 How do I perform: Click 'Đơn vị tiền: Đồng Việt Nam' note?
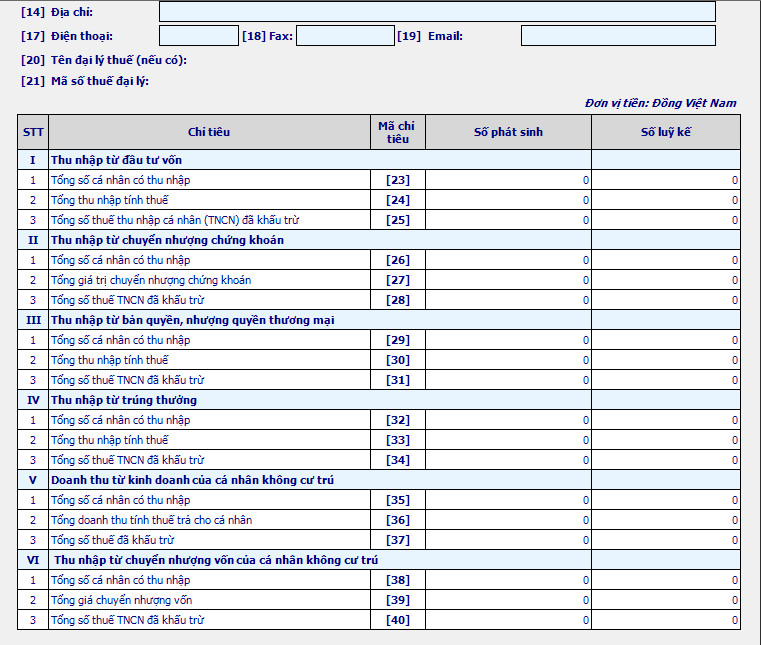[x=661, y=103]
